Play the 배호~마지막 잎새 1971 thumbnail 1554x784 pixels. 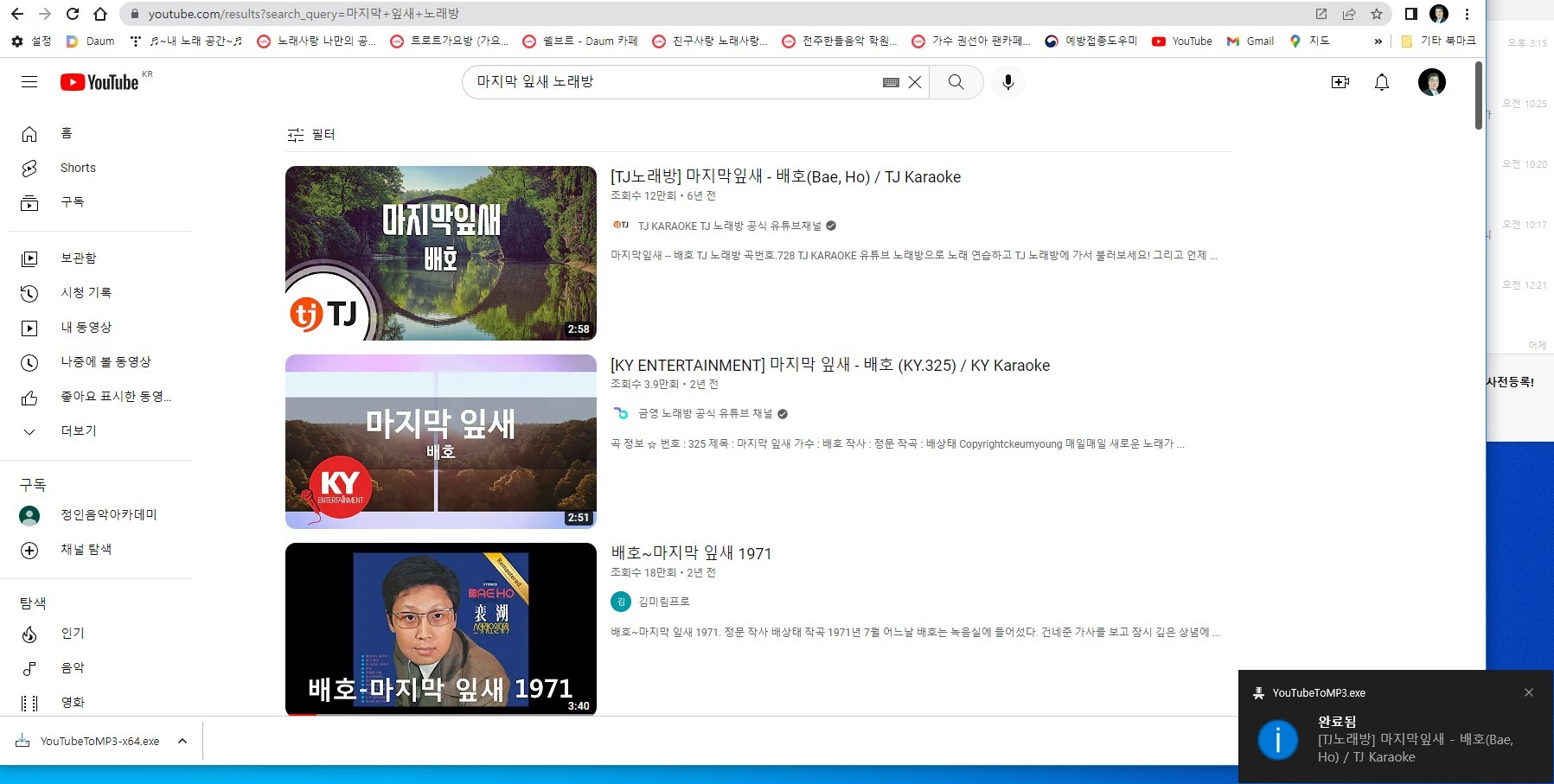[441, 629]
